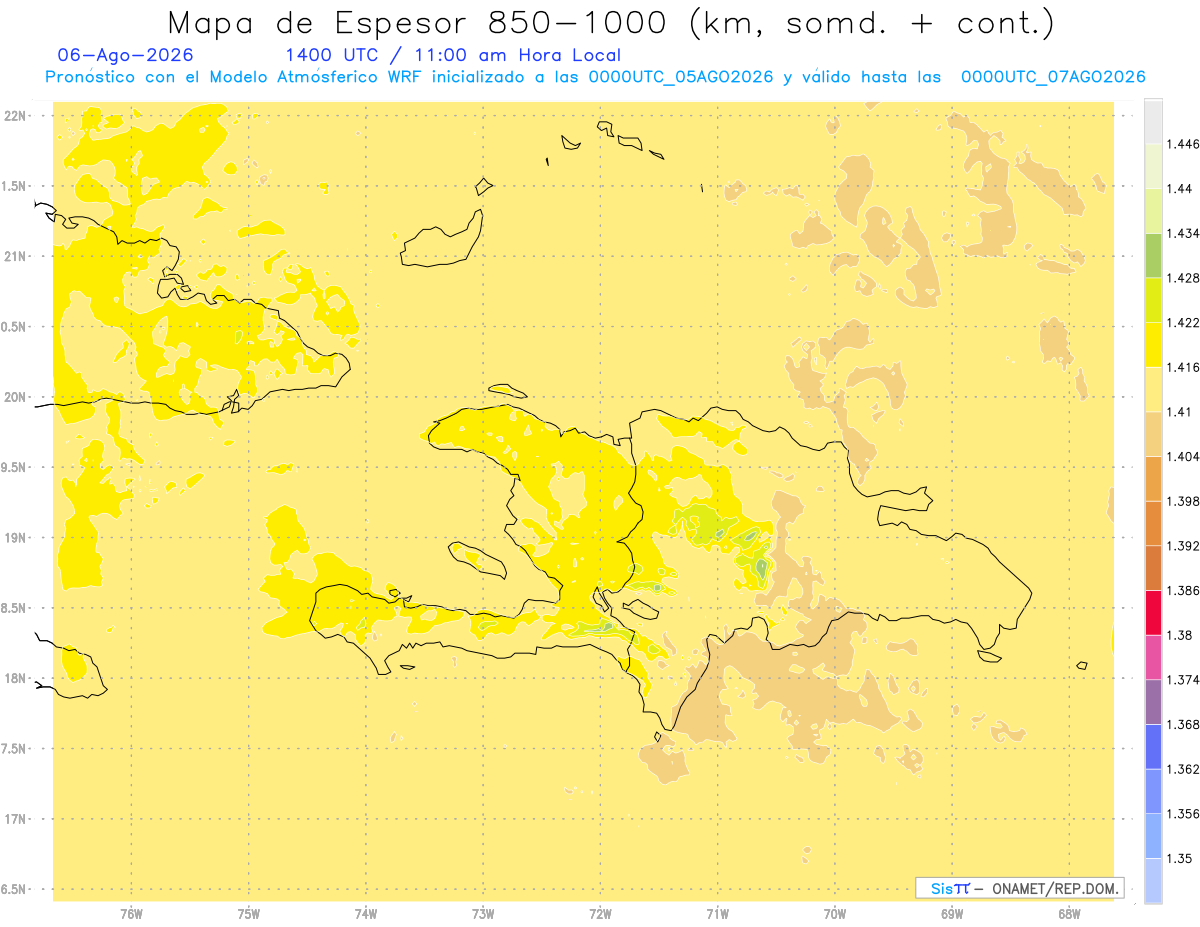The image size is (1200, 927).
Task: Click the "0000UTC_05AGO2026" initialization timestamp
Action: (680, 77)
